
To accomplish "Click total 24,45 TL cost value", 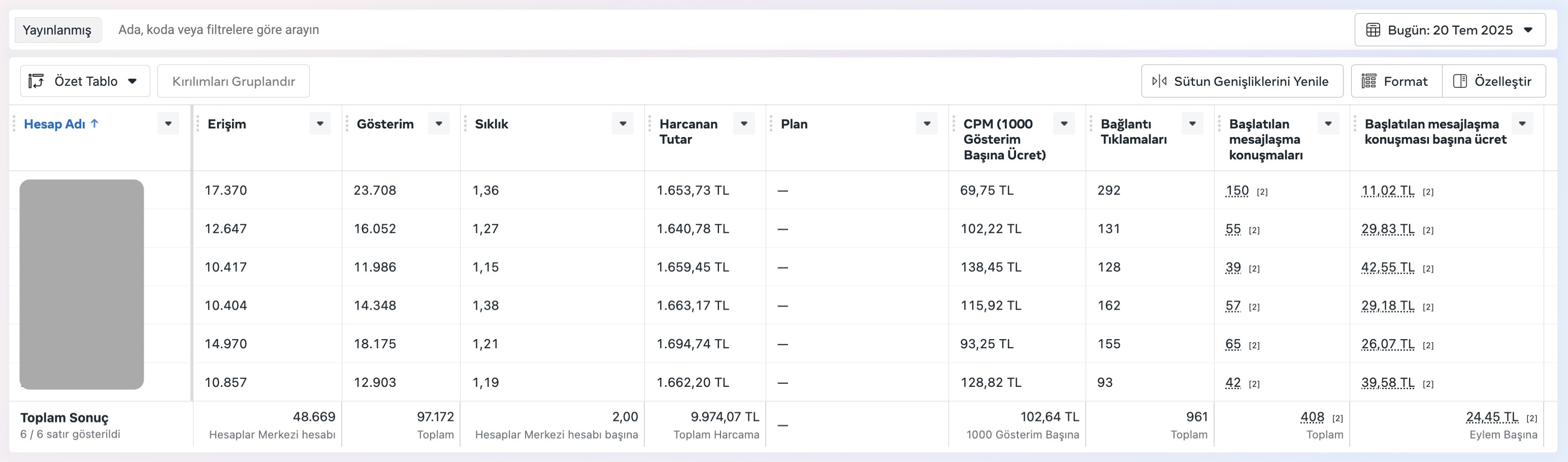I will [1492, 417].
